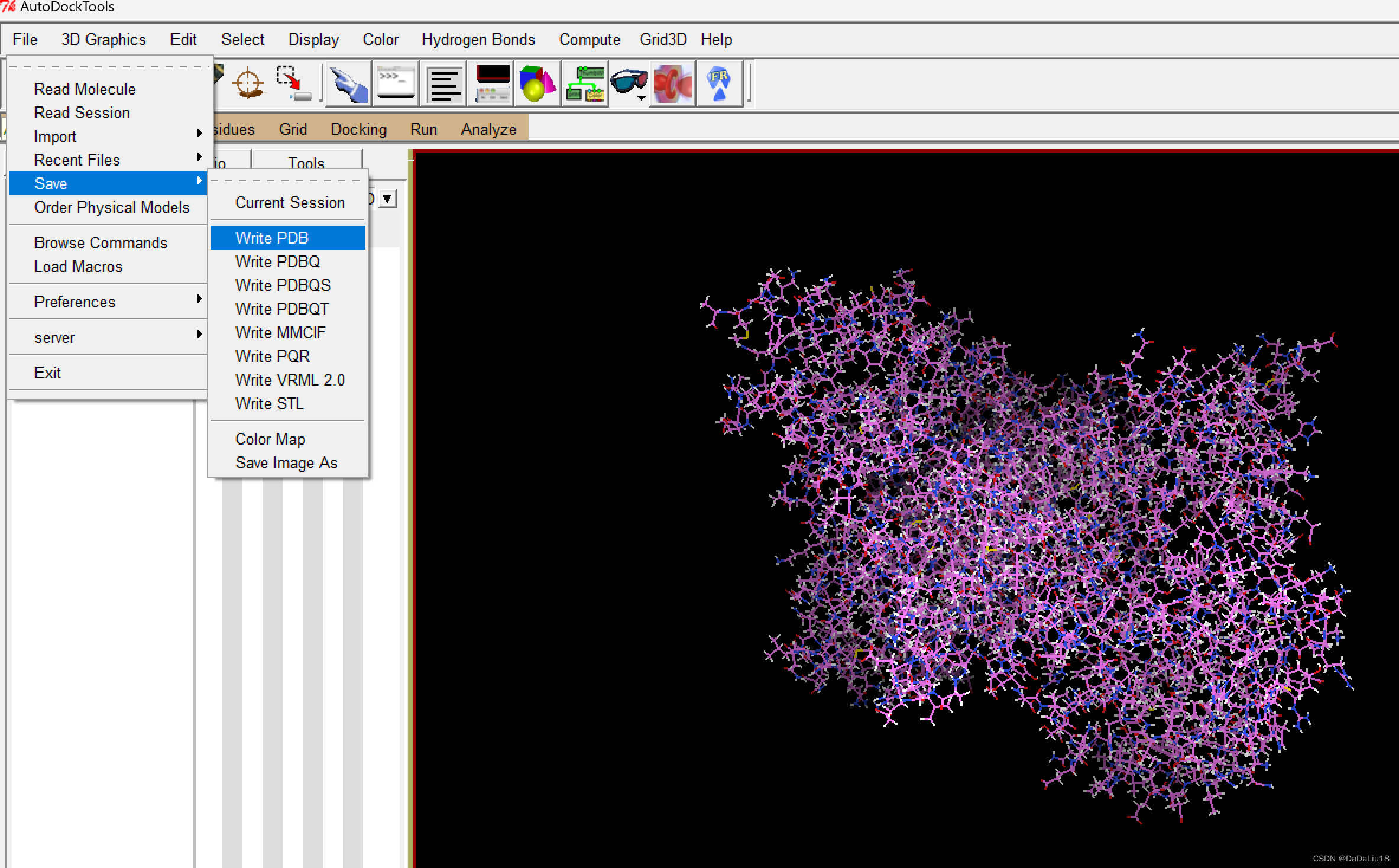Open the Hydrogen Bonds menu

click(478, 39)
